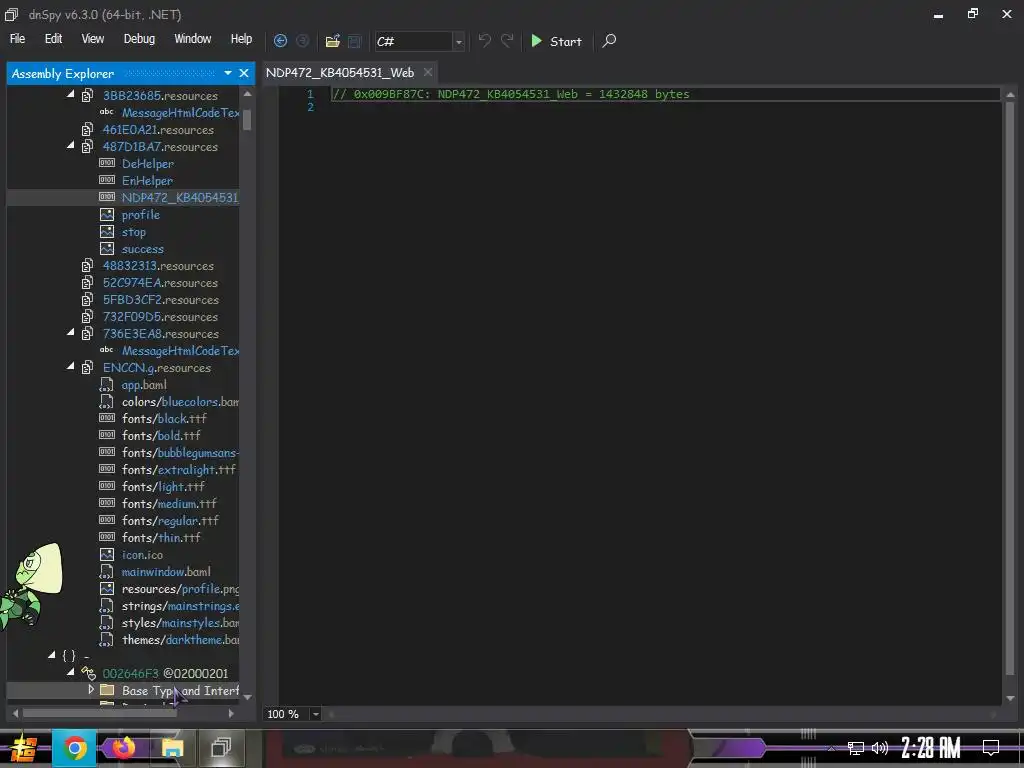The width and height of the screenshot is (1024, 768).
Task: Click the Assembly Explorer vertical scrollbar thumb
Action: (x=247, y=120)
